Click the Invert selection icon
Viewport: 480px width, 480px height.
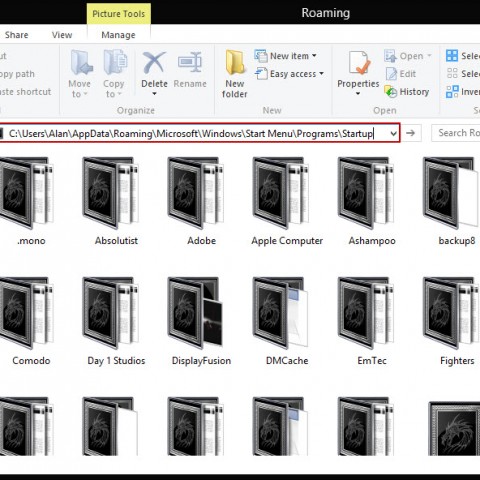click(x=452, y=91)
